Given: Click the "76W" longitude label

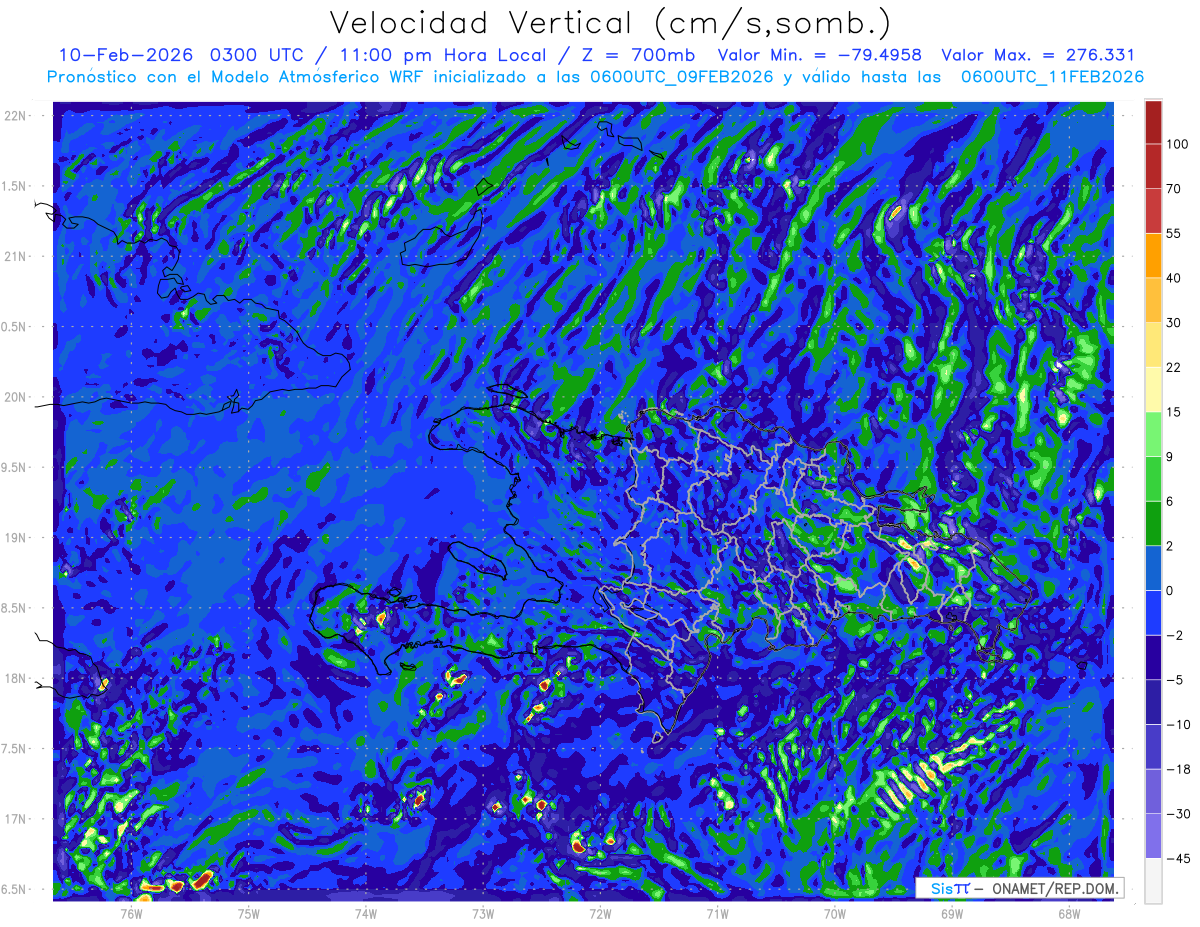Looking at the screenshot, I should tap(132, 913).
